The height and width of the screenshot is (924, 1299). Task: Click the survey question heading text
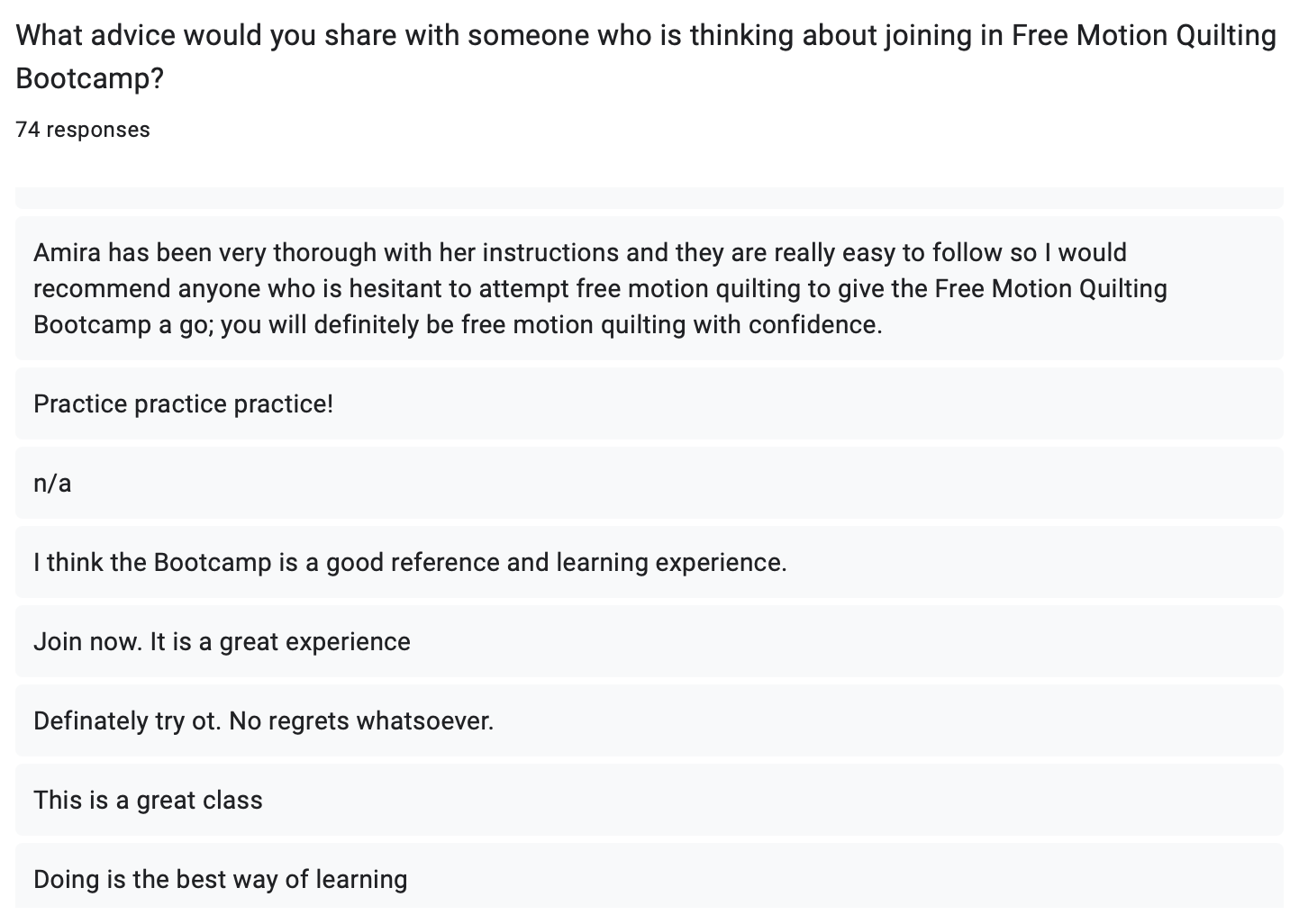click(646, 57)
